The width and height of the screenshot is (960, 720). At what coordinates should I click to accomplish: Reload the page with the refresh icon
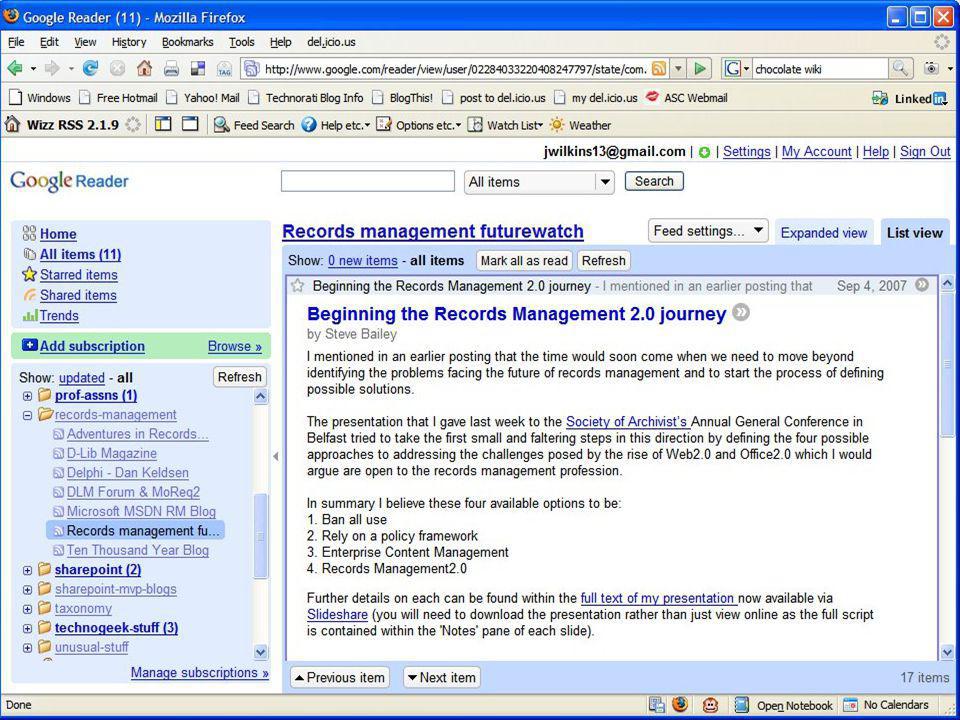click(x=91, y=69)
